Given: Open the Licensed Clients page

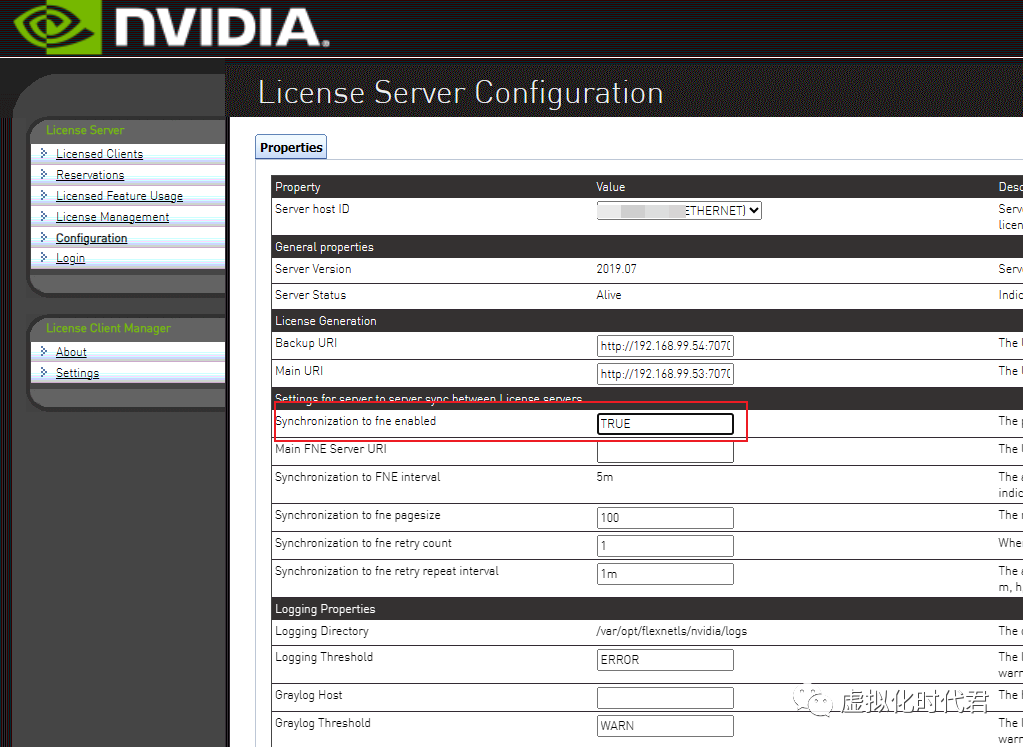Looking at the screenshot, I should (x=99, y=154).
